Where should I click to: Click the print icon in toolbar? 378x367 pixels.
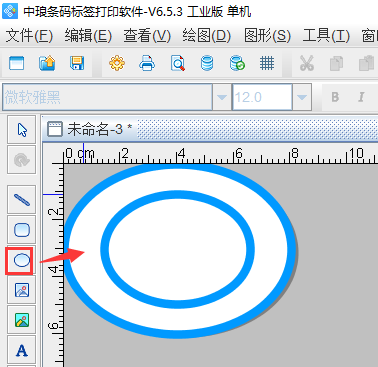[x=147, y=63]
